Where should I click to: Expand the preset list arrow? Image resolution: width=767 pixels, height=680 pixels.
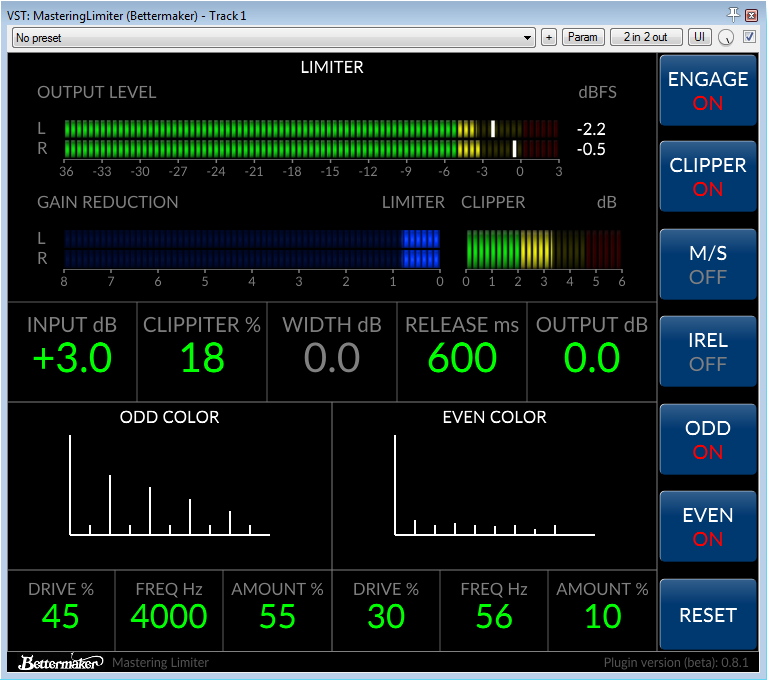pyautogui.click(x=527, y=38)
